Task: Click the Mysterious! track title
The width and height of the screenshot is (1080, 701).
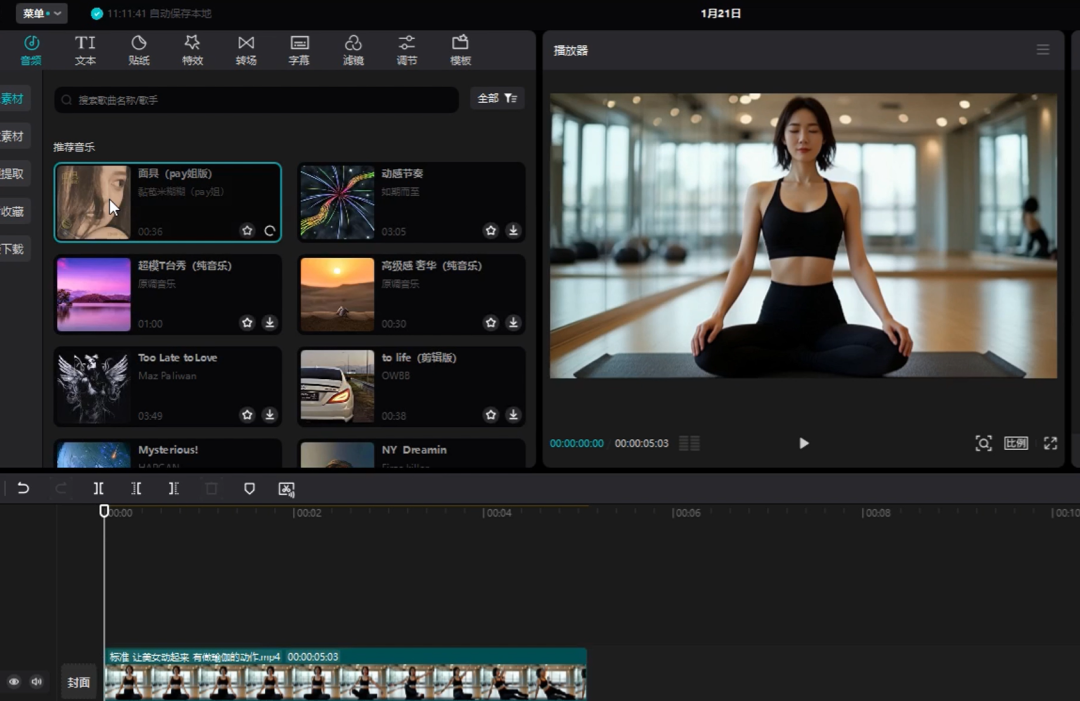Action: (x=168, y=450)
